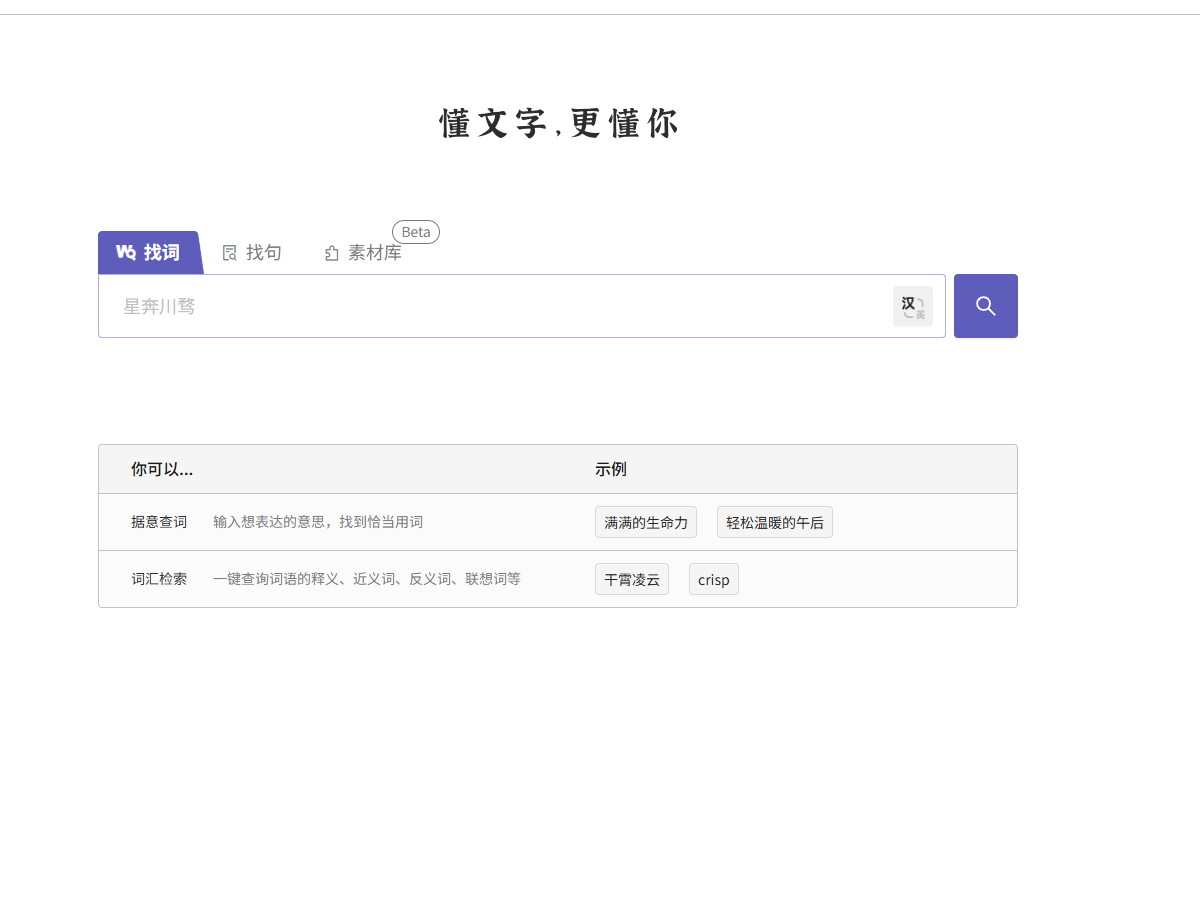Image resolution: width=1200 pixels, height=904 pixels.
Task: Click the puzzle icon beside 素材库
Action: [x=332, y=254]
